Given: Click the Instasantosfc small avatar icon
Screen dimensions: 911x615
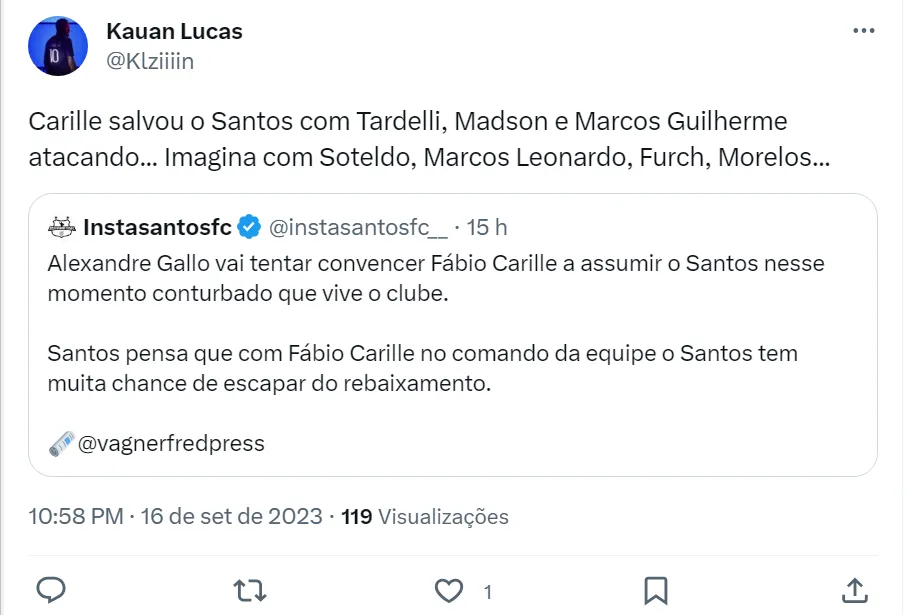Looking at the screenshot, I should [x=62, y=227].
